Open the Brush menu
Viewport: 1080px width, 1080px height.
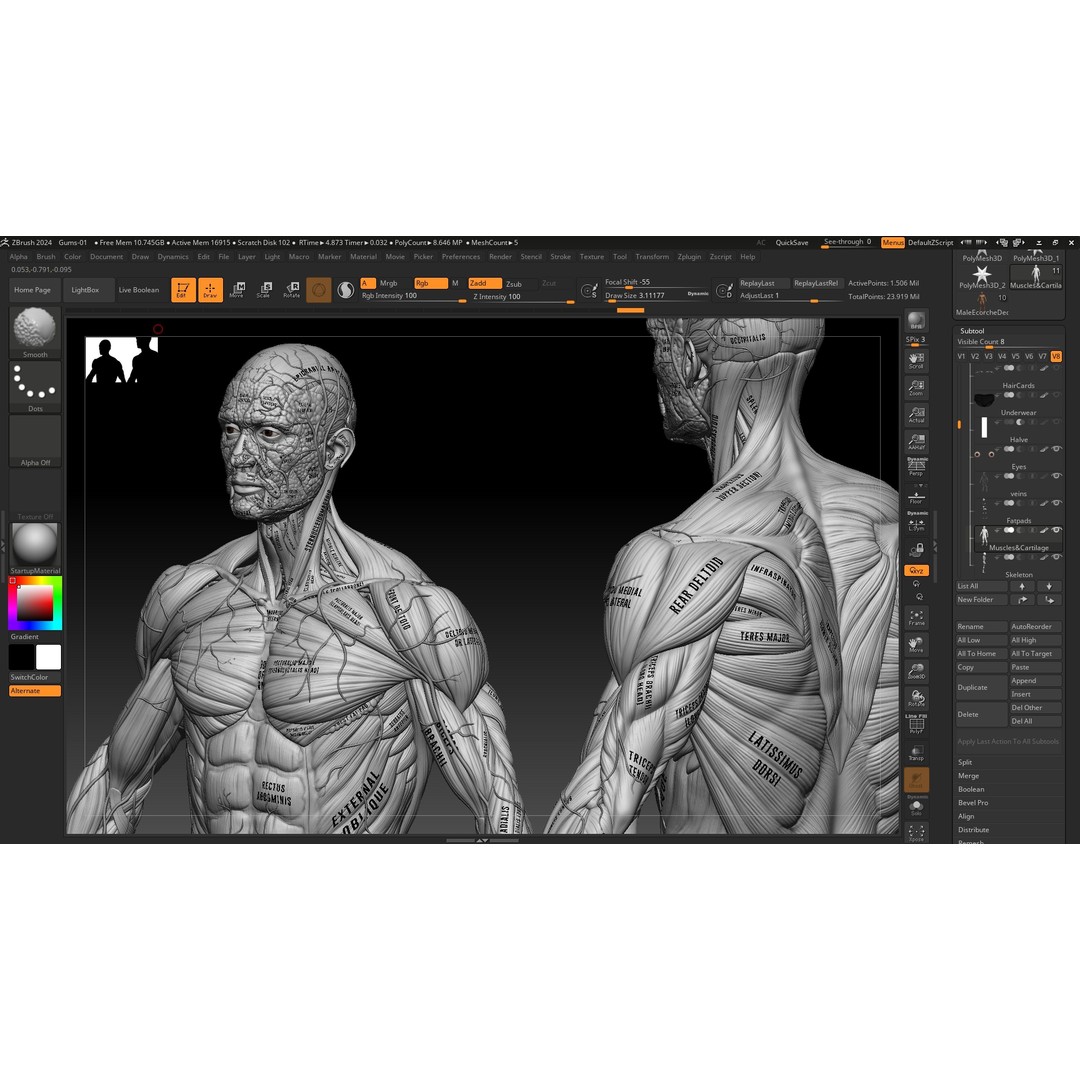pos(45,256)
